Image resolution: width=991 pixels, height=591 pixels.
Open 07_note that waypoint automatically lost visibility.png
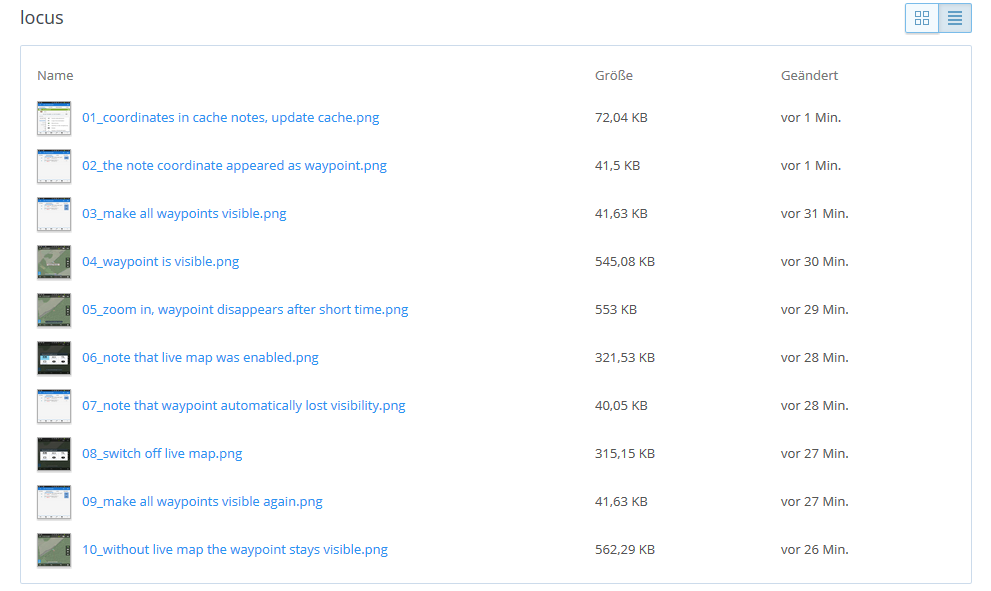pos(243,406)
